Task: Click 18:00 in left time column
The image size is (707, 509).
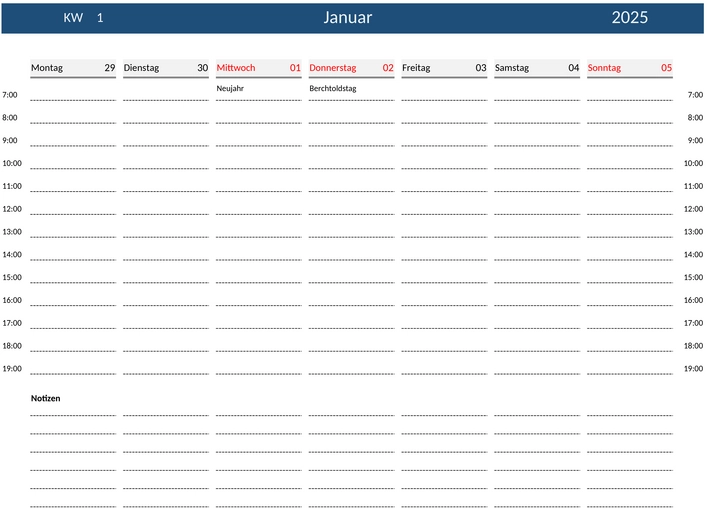Action: pyautogui.click(x=12, y=346)
